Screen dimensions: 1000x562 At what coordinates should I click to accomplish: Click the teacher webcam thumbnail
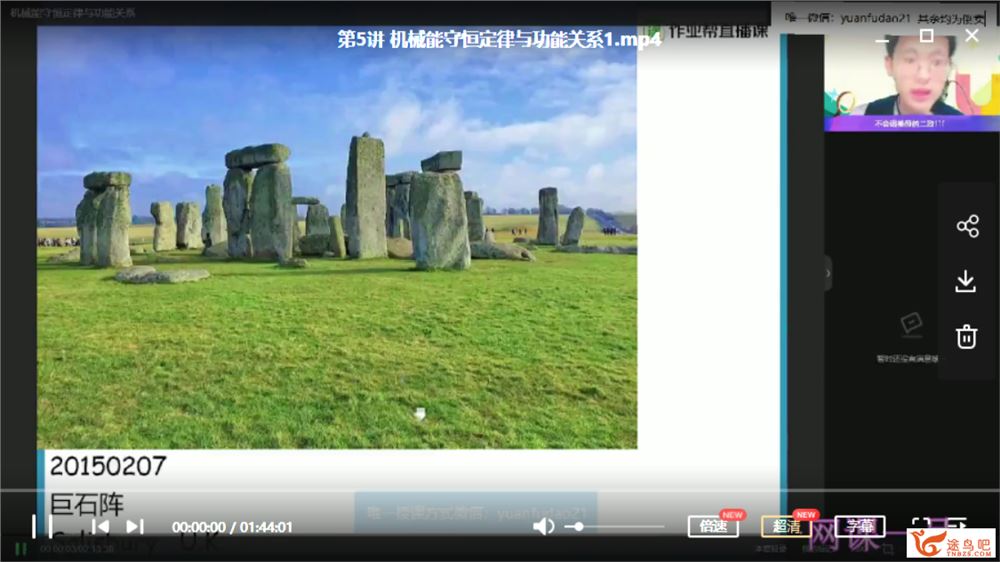click(912, 83)
